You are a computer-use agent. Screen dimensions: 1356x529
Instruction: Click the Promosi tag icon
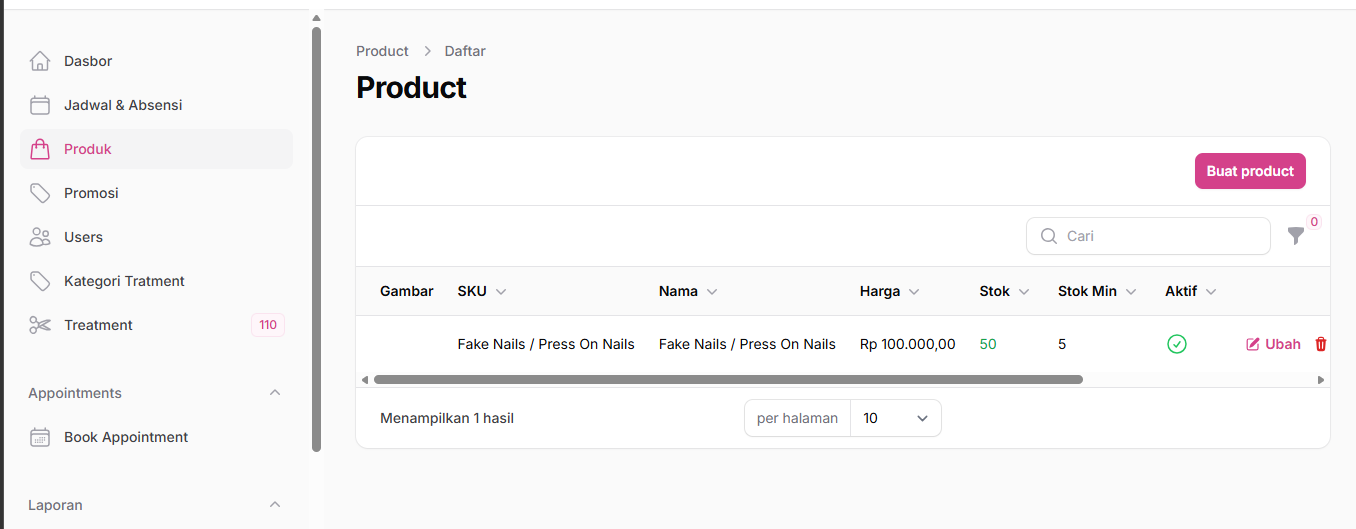pos(40,193)
